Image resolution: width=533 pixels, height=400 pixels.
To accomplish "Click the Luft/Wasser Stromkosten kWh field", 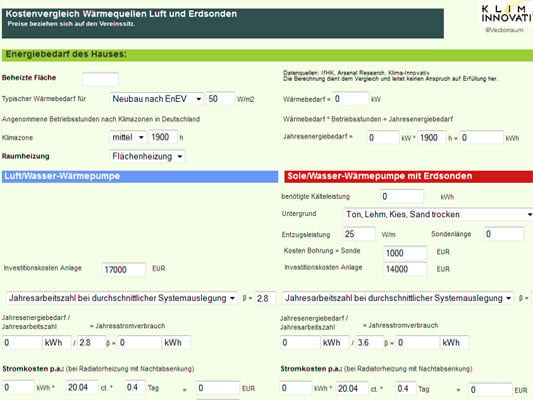I will 18,387.
